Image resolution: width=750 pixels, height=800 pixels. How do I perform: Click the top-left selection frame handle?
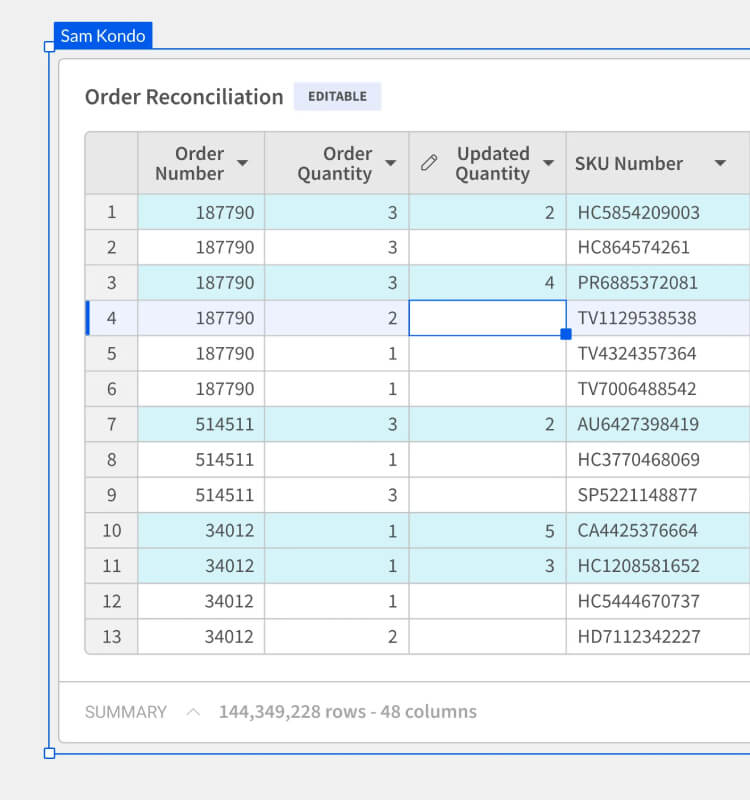pyautogui.click(x=49, y=47)
